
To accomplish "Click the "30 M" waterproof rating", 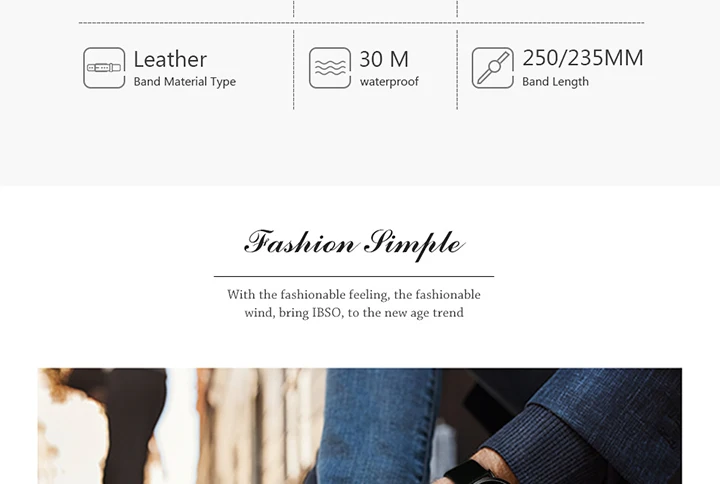I will click(384, 59).
